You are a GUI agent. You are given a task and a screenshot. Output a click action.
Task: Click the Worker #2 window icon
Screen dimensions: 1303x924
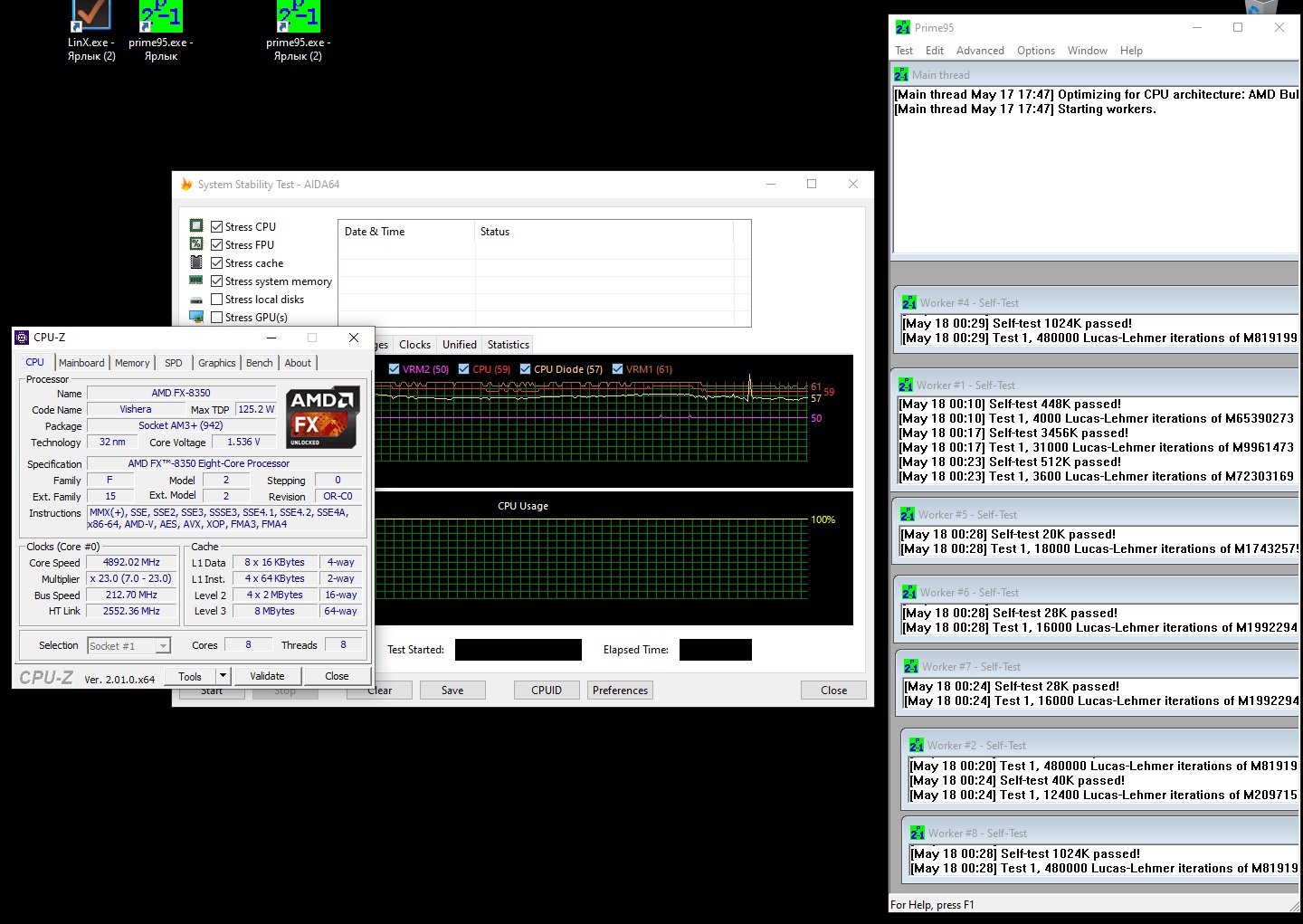tap(917, 745)
